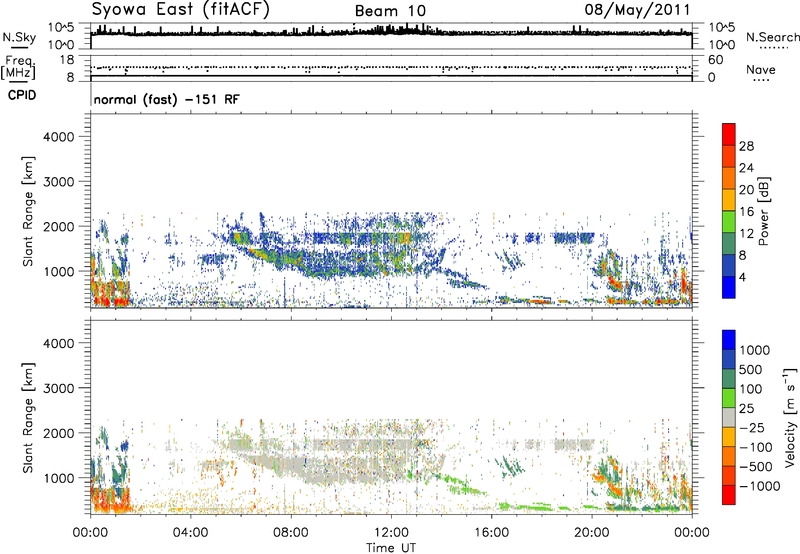Image resolution: width=800 pixels, height=554 pixels.
Task: Click 'Slant Range [km]' label of velocity panel
Action: tap(28, 418)
